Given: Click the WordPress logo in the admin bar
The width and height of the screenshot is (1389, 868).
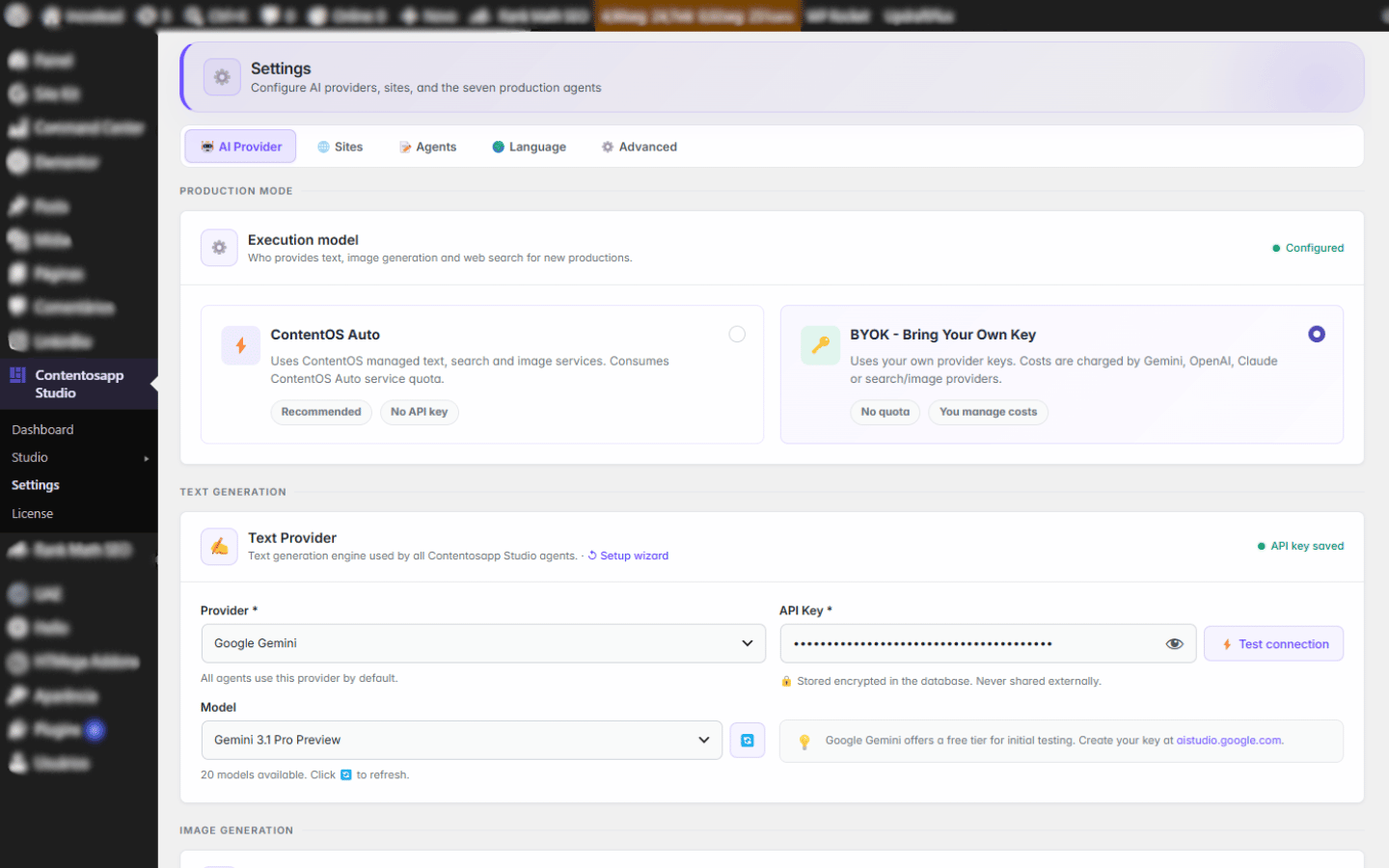Looking at the screenshot, I should [17, 15].
